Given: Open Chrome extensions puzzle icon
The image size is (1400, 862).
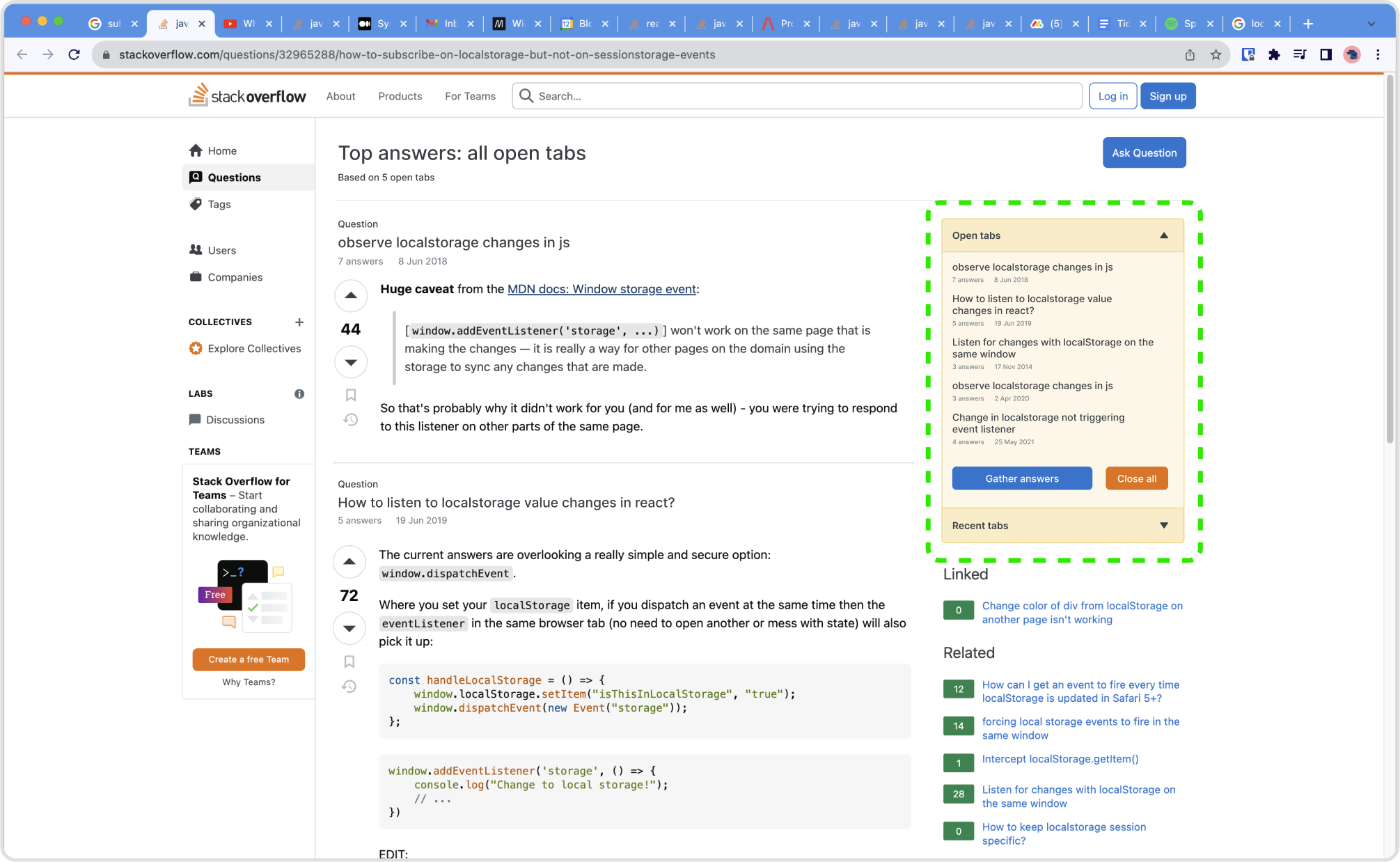Looking at the screenshot, I should [1274, 54].
